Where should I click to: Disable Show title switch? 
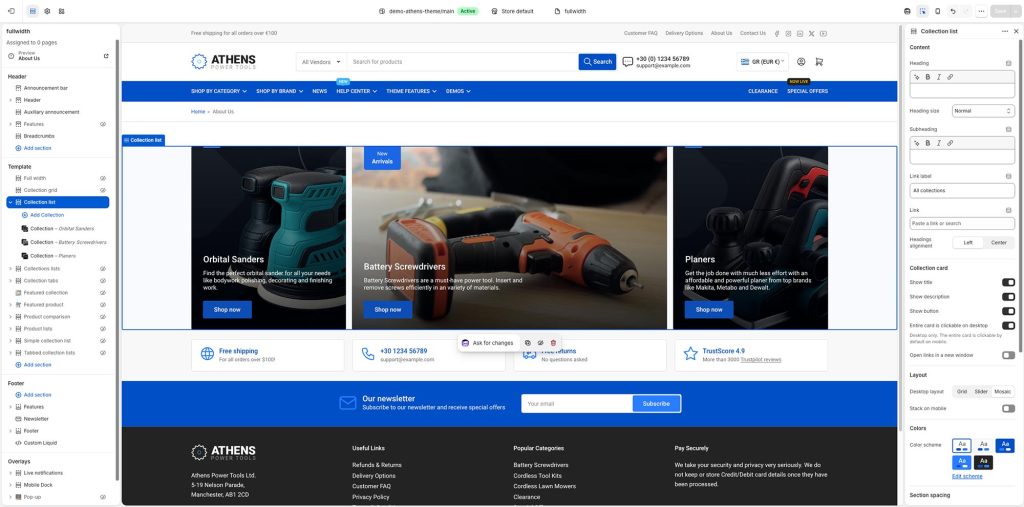1008,282
